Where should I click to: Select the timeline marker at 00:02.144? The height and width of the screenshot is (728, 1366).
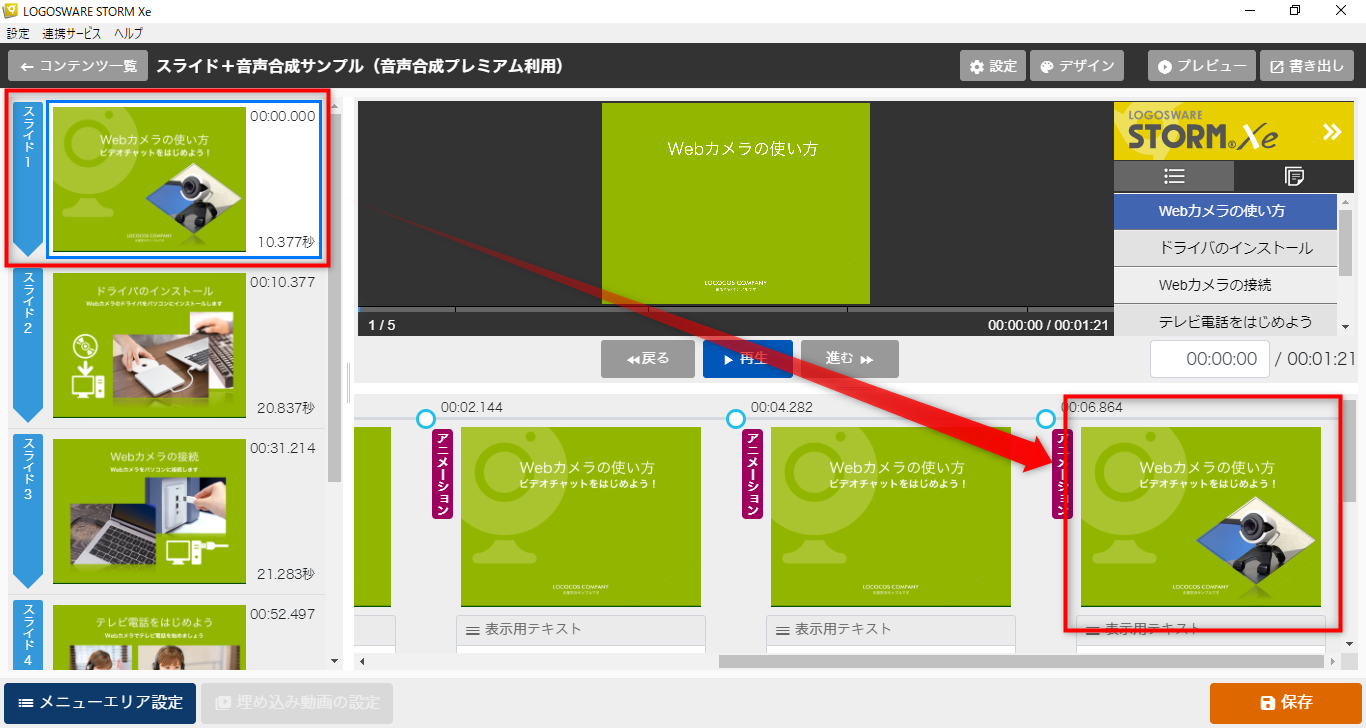426,418
